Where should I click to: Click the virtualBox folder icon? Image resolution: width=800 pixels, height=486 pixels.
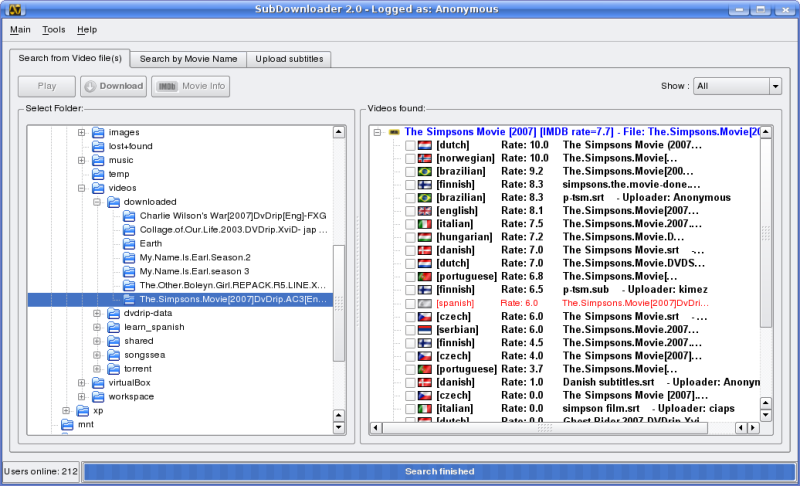point(98,382)
